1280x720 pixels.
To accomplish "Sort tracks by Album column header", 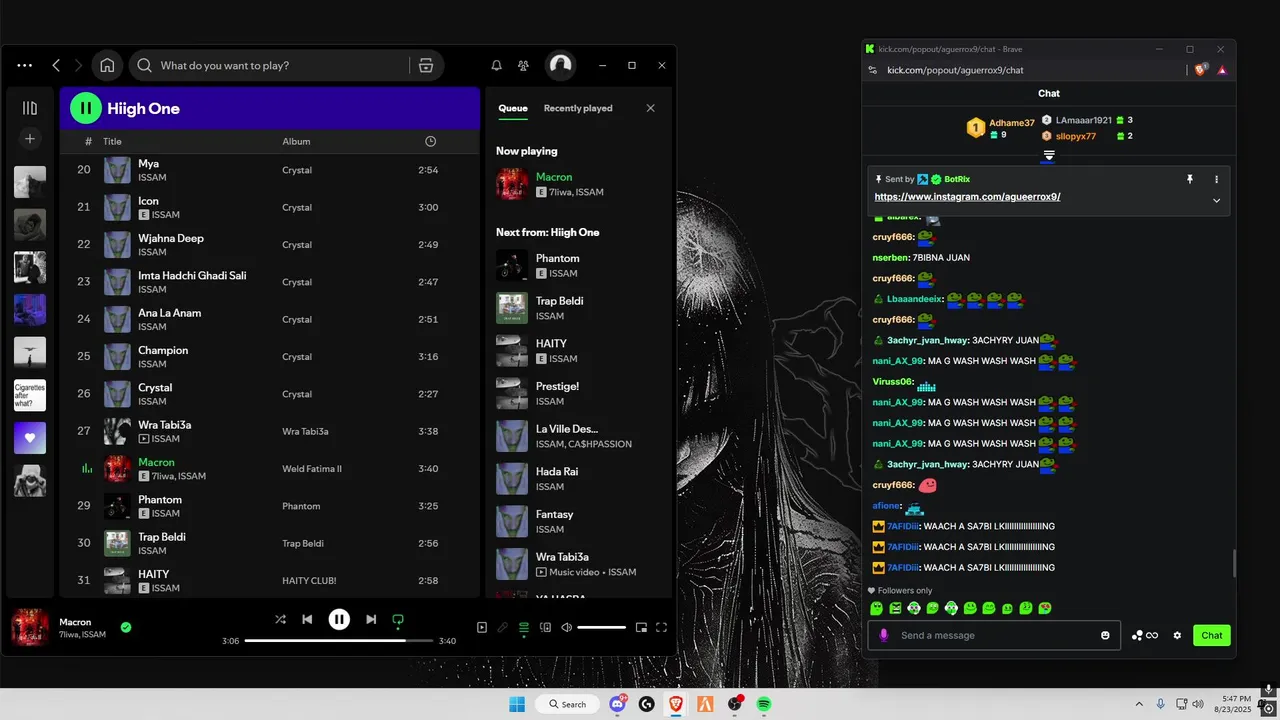I will pyautogui.click(x=296, y=142).
